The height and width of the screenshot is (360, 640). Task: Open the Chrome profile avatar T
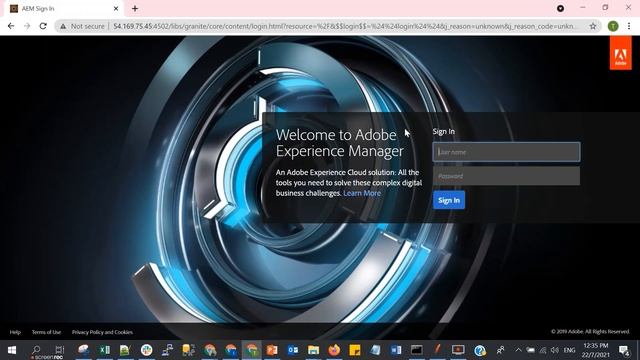pos(613,26)
